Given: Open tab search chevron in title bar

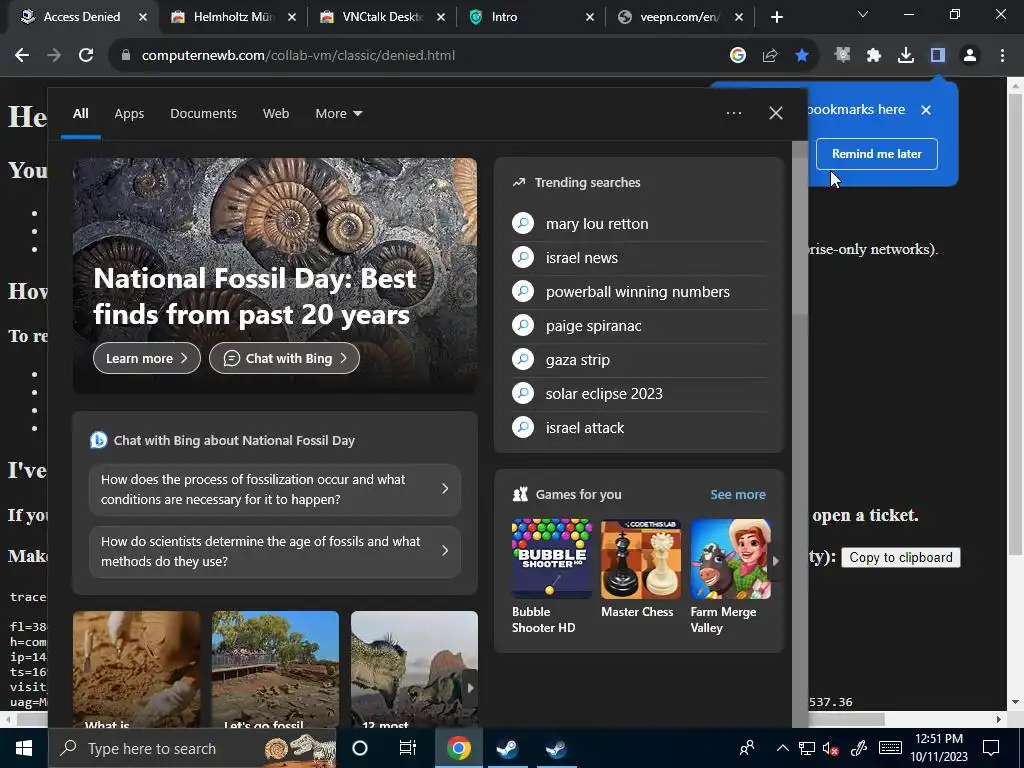Looking at the screenshot, I should pyautogui.click(x=863, y=14).
